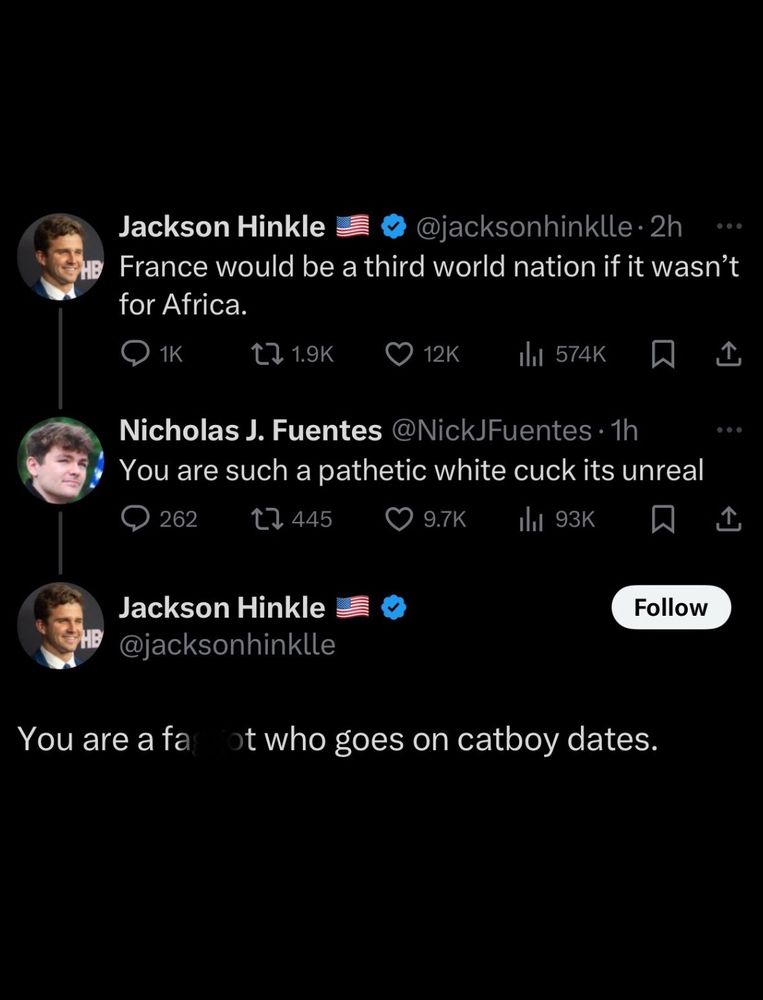Follow Jackson Hinkle

[x=671, y=607]
